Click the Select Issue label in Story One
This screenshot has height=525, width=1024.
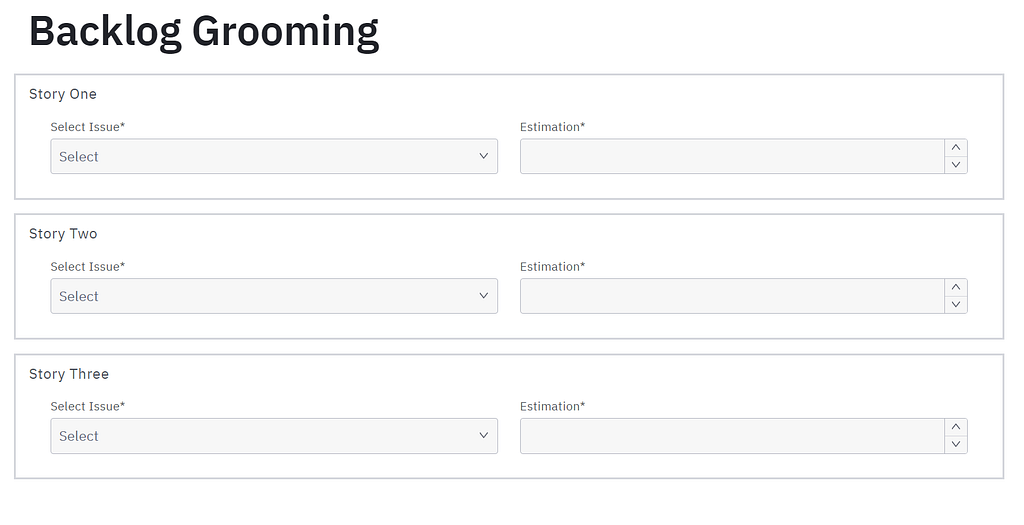click(88, 127)
